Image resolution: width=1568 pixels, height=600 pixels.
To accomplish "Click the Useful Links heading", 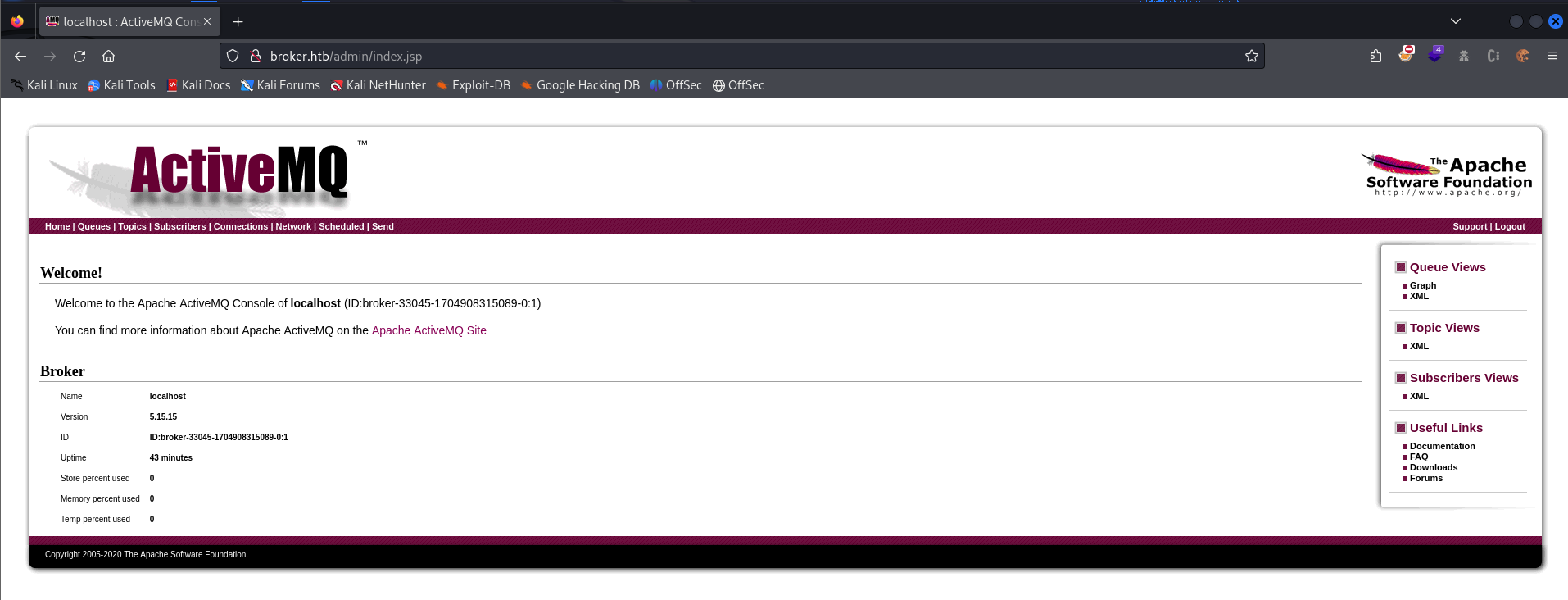I will [x=1446, y=428].
